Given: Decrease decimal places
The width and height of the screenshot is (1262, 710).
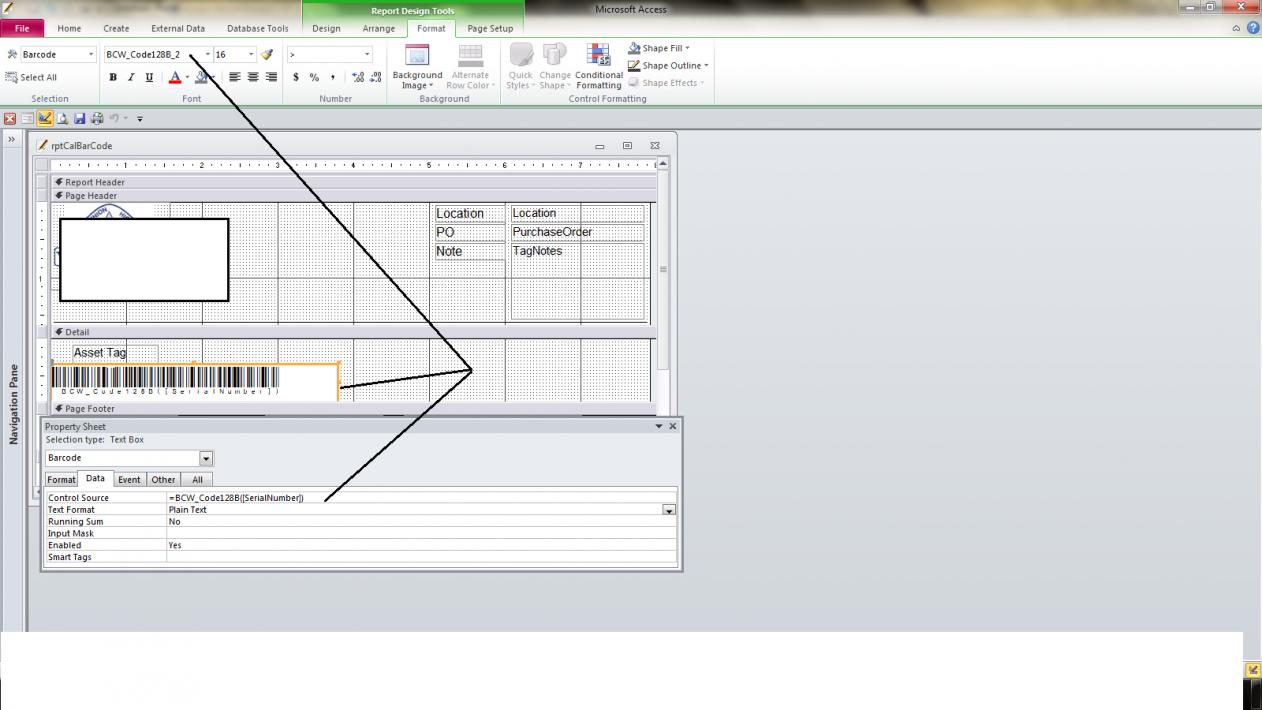Looking at the screenshot, I should click(375, 77).
